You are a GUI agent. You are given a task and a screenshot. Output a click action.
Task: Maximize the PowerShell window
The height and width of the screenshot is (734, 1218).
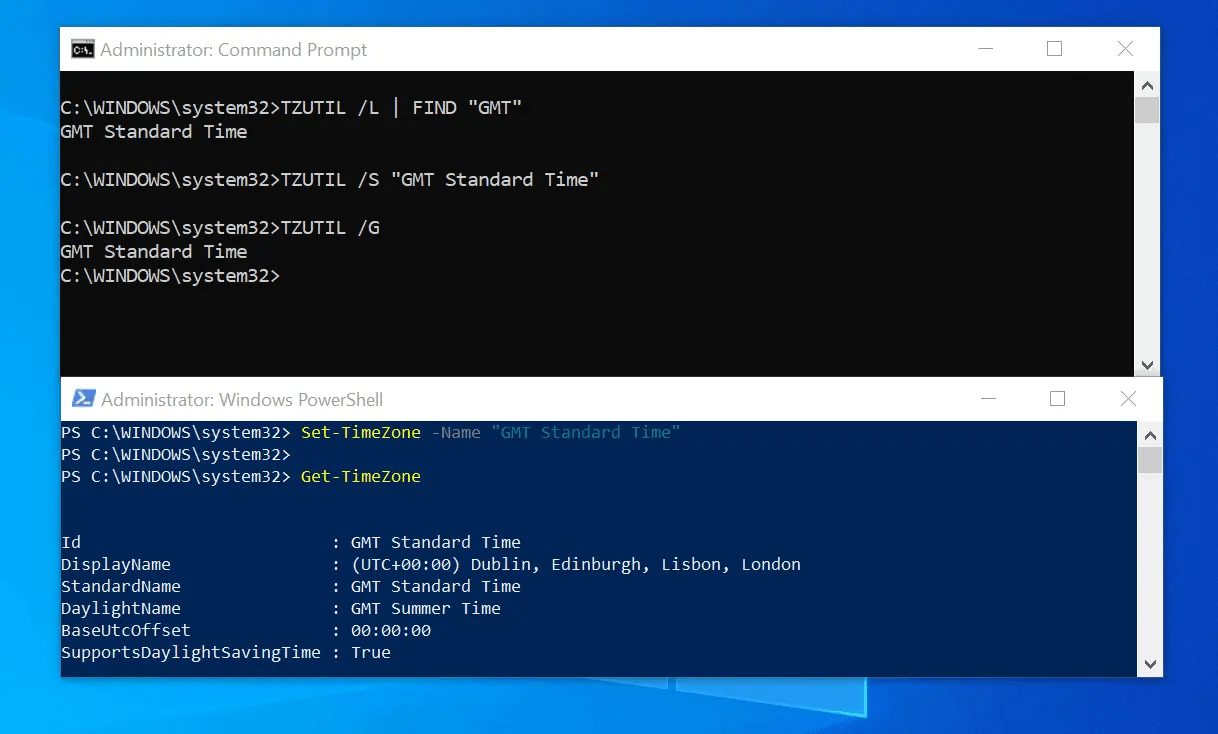coord(1057,398)
